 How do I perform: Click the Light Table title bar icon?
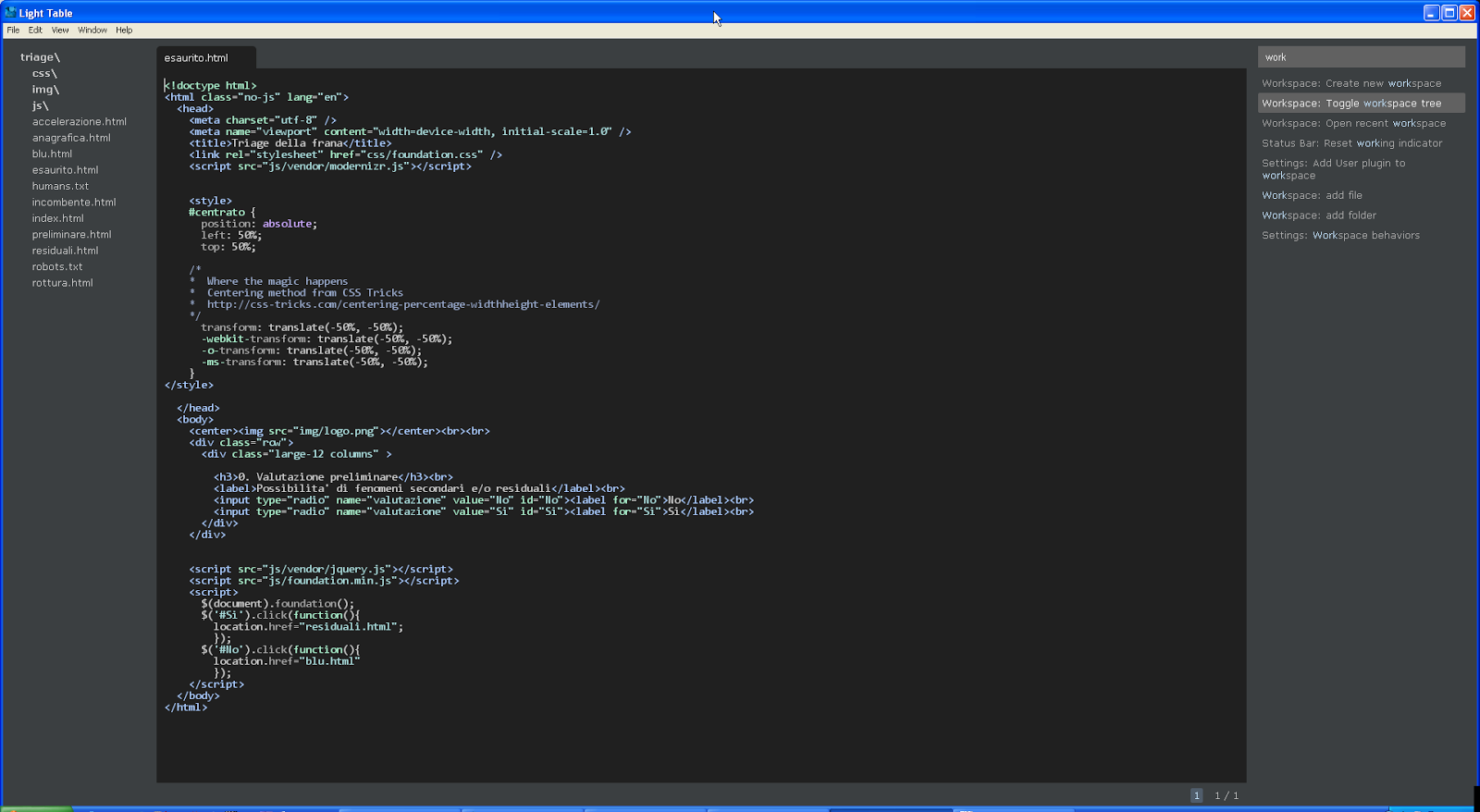[11, 13]
